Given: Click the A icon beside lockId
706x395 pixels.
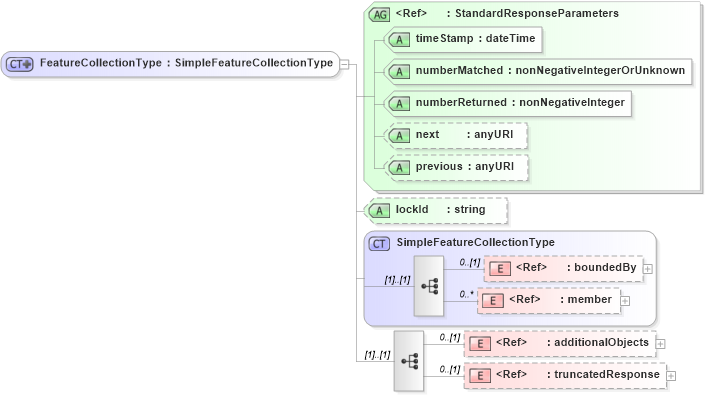Looking at the screenshot, I should (379, 210).
